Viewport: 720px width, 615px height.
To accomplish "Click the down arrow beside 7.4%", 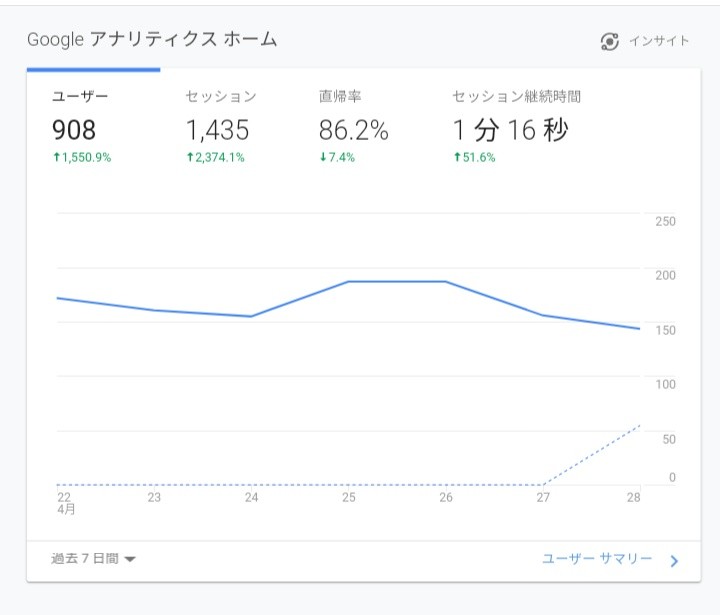I will 322,158.
